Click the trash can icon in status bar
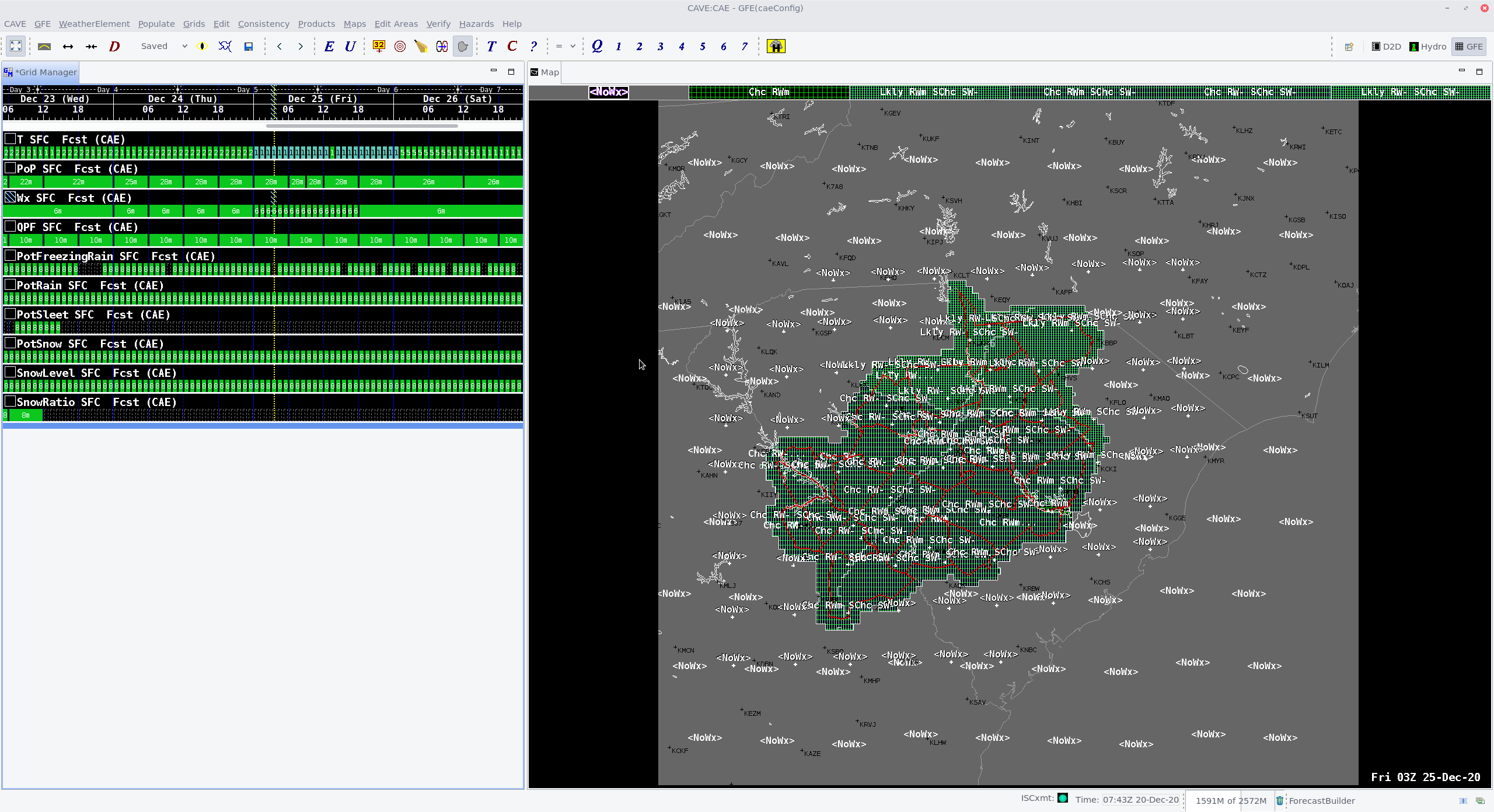Image resolution: width=1494 pixels, height=812 pixels. point(1279,800)
